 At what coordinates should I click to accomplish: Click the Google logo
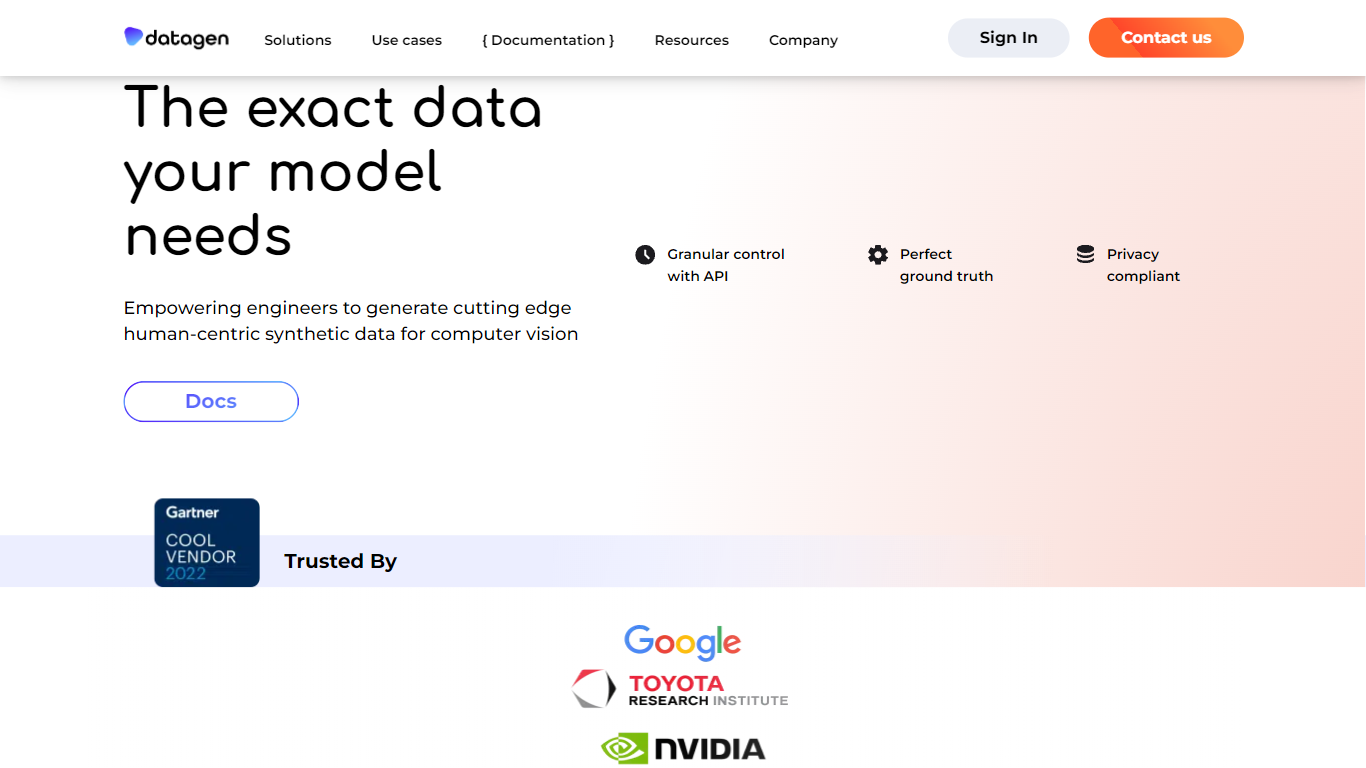click(682, 642)
